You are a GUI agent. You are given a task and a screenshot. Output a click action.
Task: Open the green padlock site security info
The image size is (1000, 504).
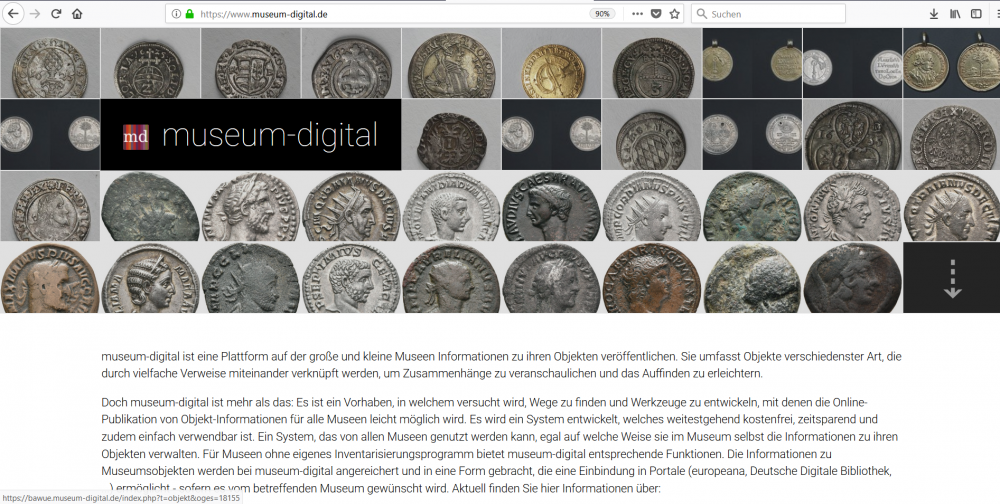click(x=189, y=14)
